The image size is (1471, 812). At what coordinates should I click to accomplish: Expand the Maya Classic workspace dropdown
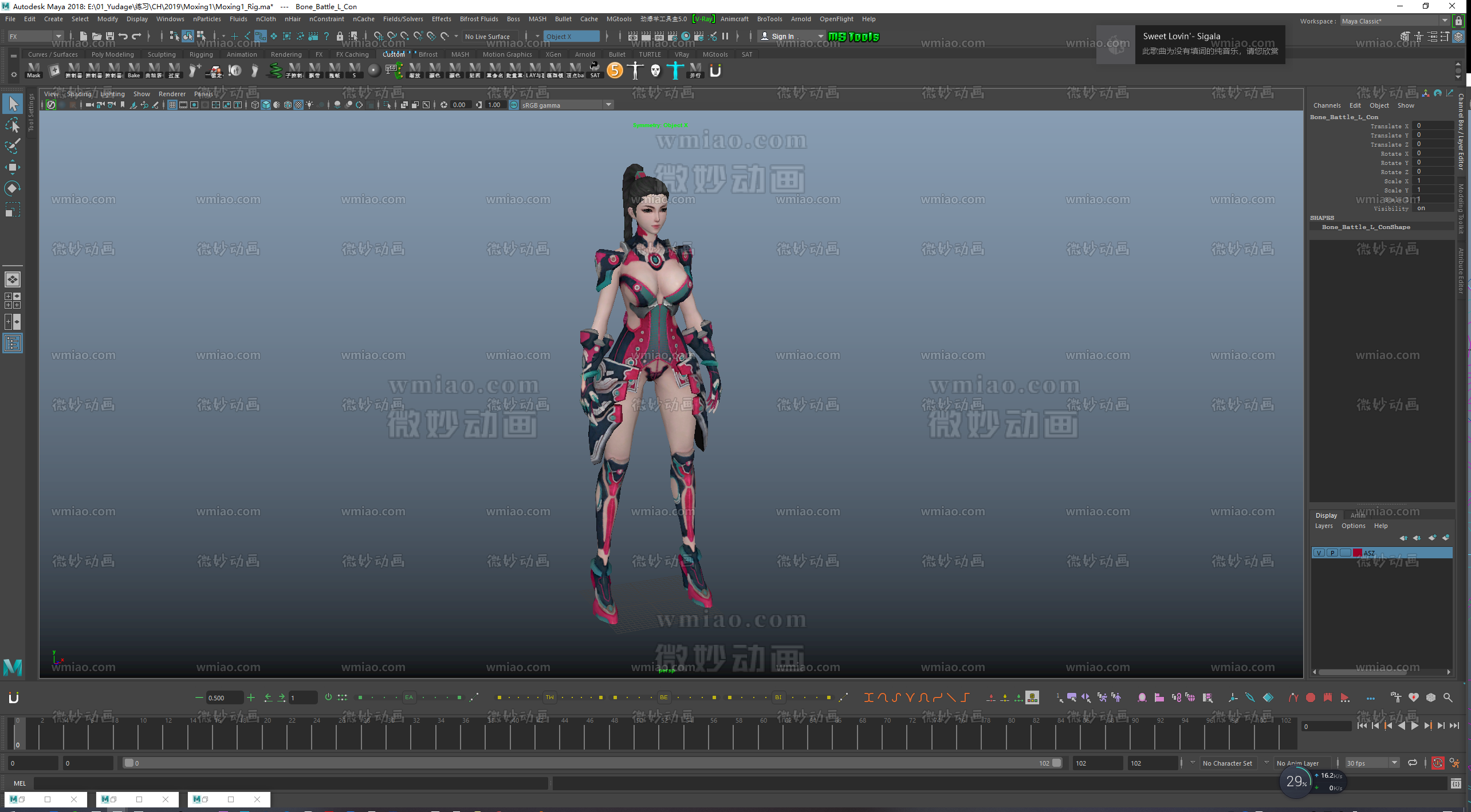click(1445, 21)
